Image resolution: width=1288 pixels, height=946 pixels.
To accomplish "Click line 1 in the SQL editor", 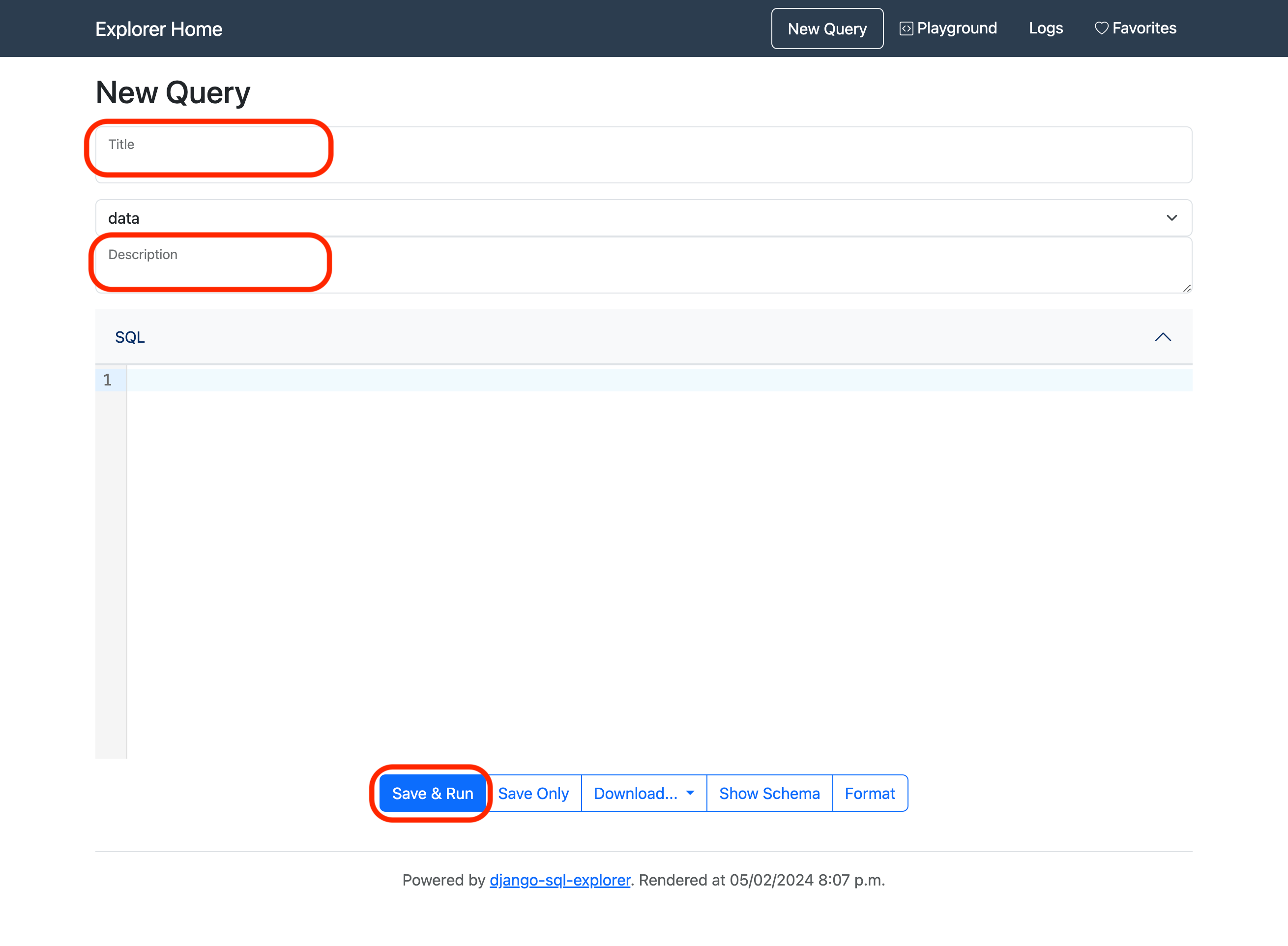I will click(659, 380).
